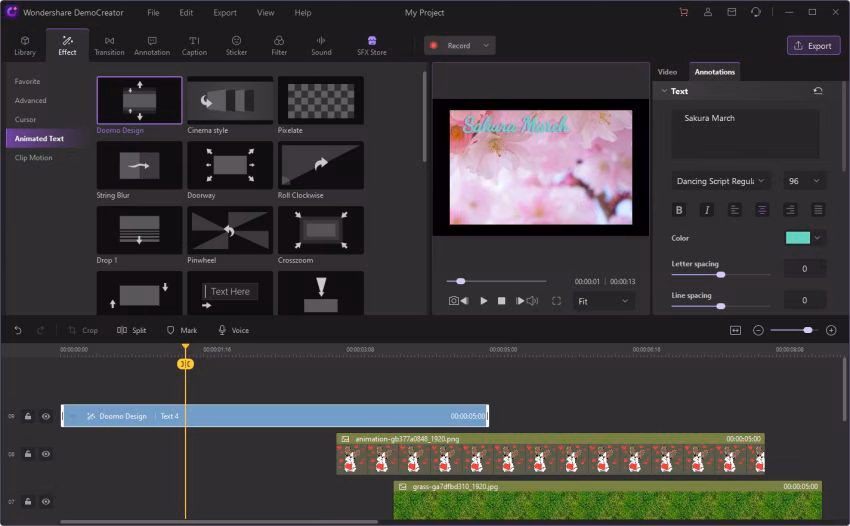The width and height of the screenshot is (850, 526).
Task: Lock track 08 with the padlock icon
Action: pos(28,454)
